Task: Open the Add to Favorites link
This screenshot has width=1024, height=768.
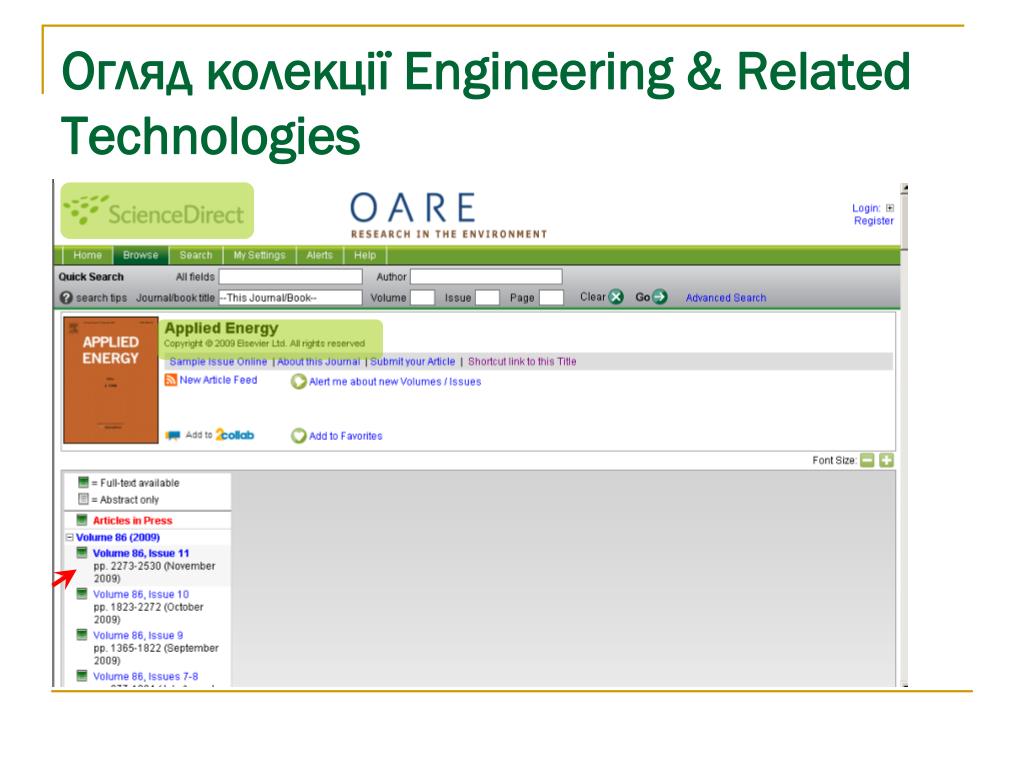Action: click(x=345, y=436)
